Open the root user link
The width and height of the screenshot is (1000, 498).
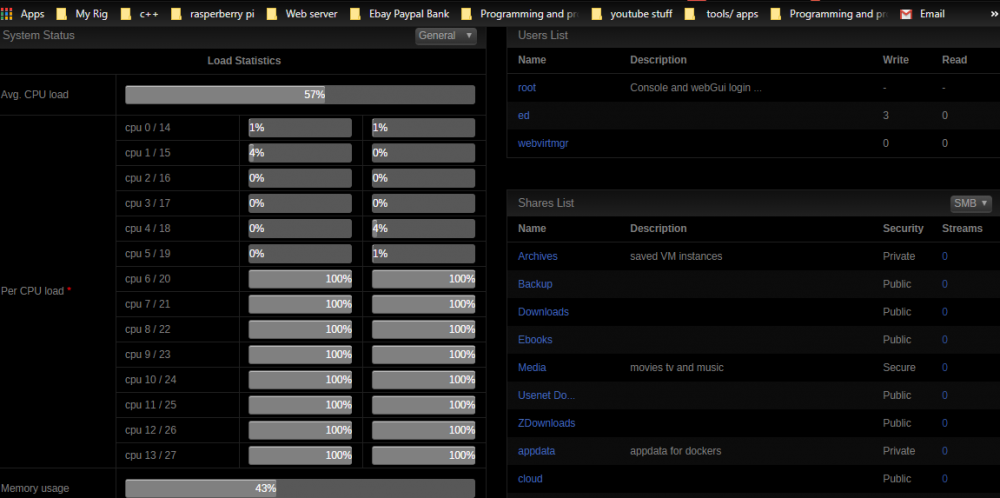527,88
